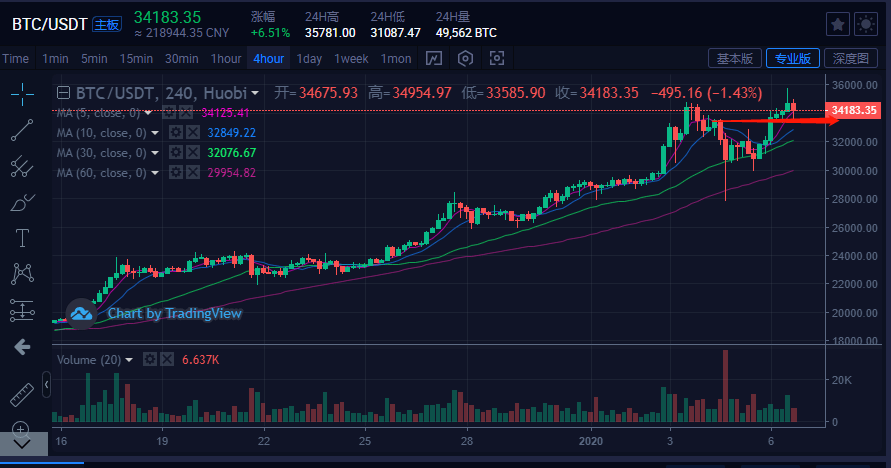
Task: Toggle light theme with sun icon
Action: tap(866, 24)
